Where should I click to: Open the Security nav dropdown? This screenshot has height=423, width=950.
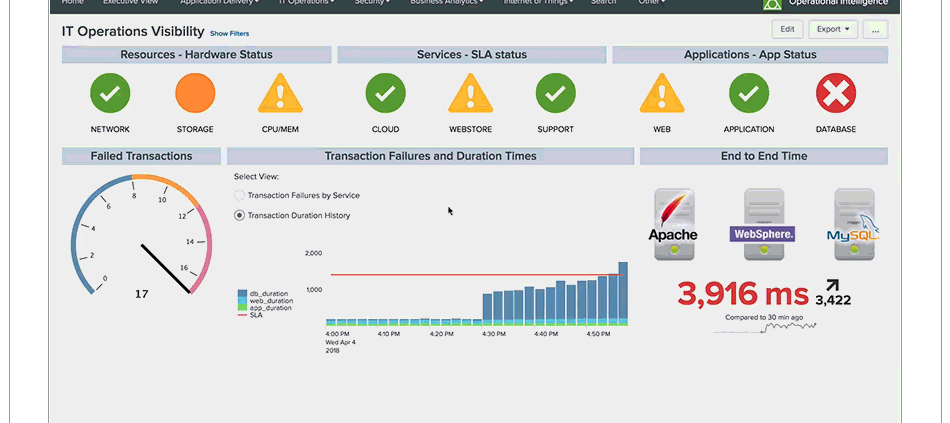pos(372,2)
